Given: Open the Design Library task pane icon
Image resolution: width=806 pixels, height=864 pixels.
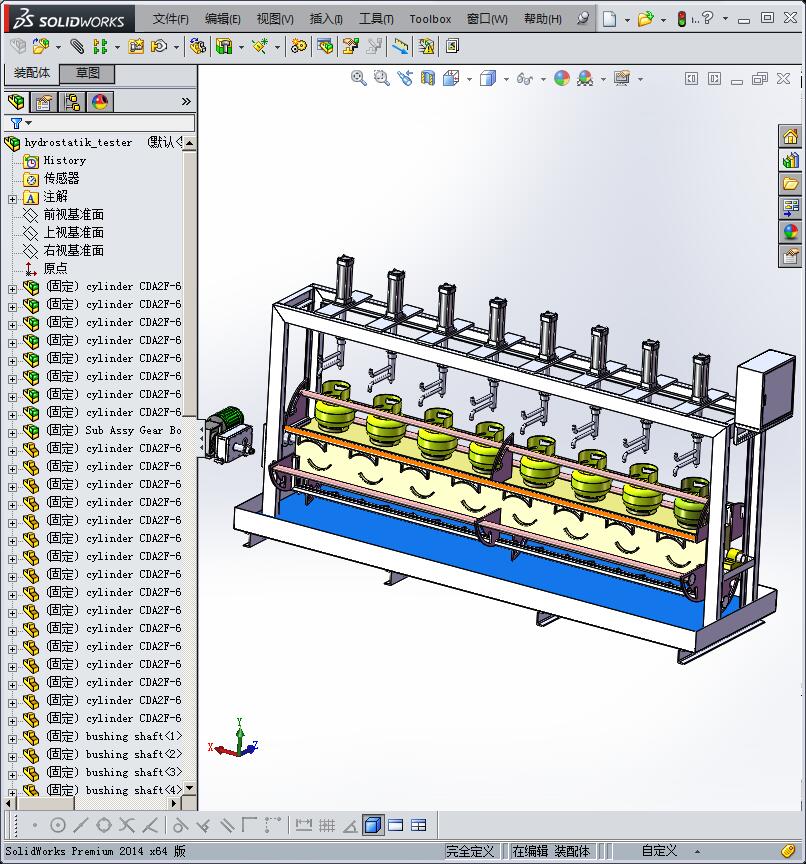Looking at the screenshot, I should [x=790, y=160].
